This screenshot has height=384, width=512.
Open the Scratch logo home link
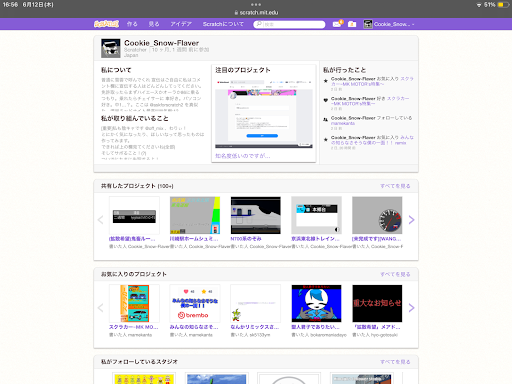tap(106, 24)
